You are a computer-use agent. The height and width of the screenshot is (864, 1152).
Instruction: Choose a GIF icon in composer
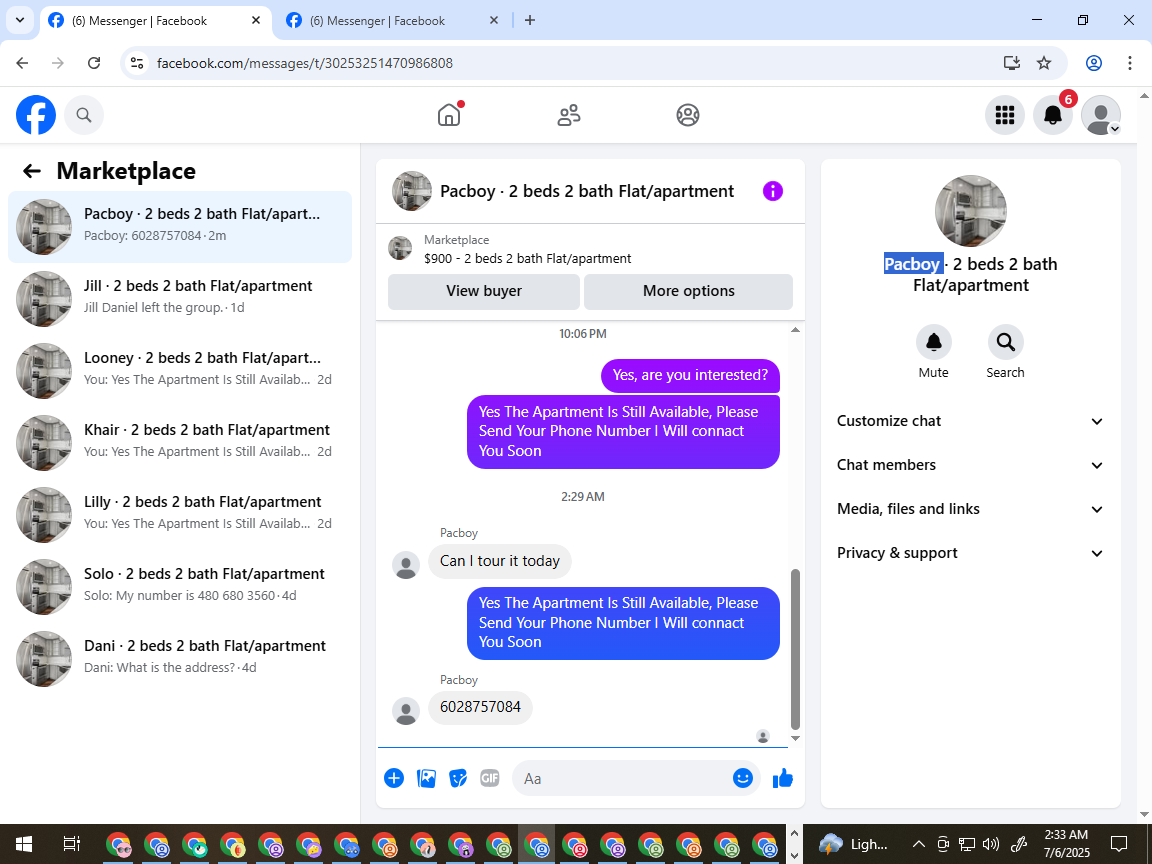(489, 778)
